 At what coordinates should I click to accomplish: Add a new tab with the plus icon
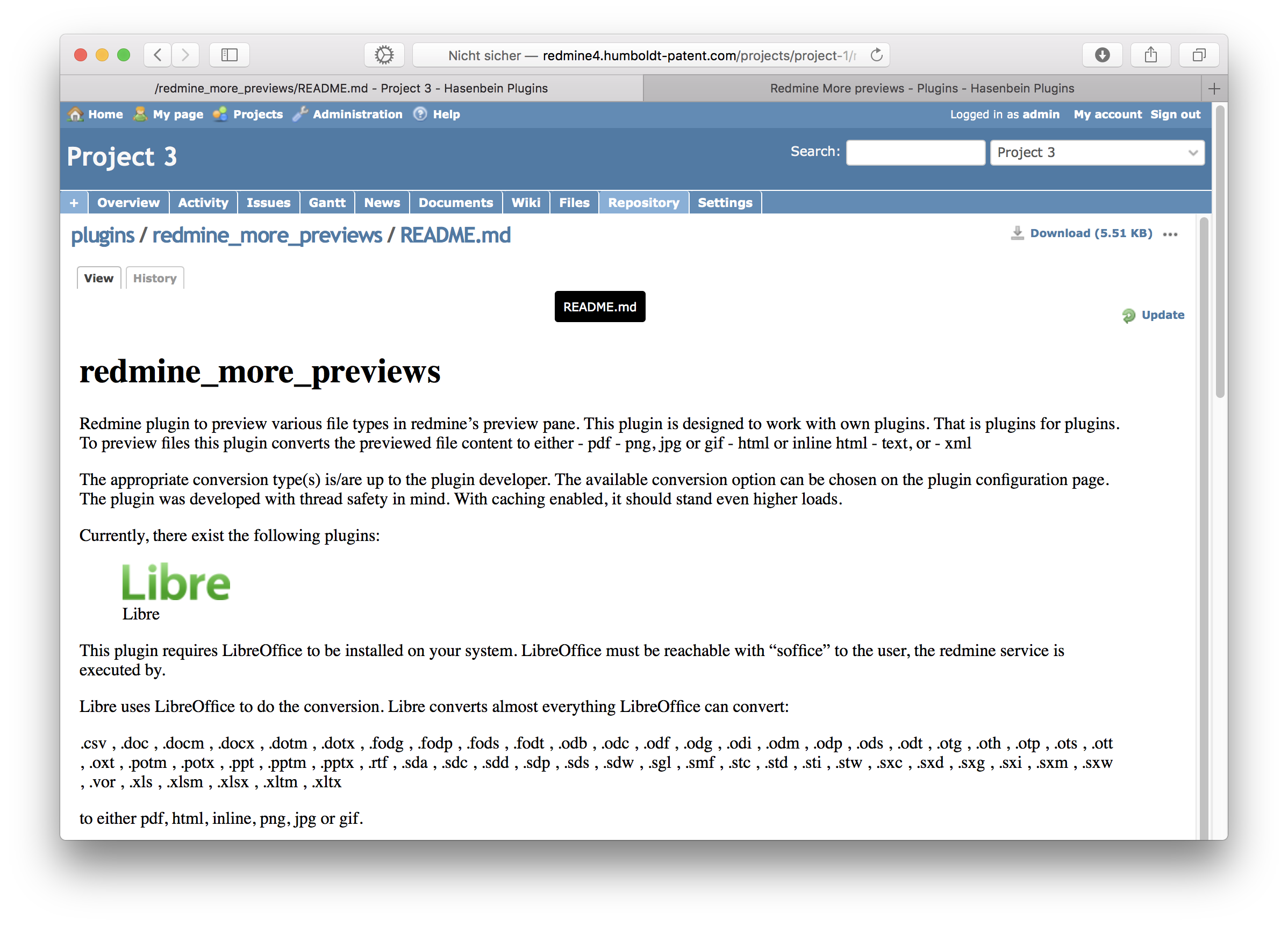[x=1214, y=89]
